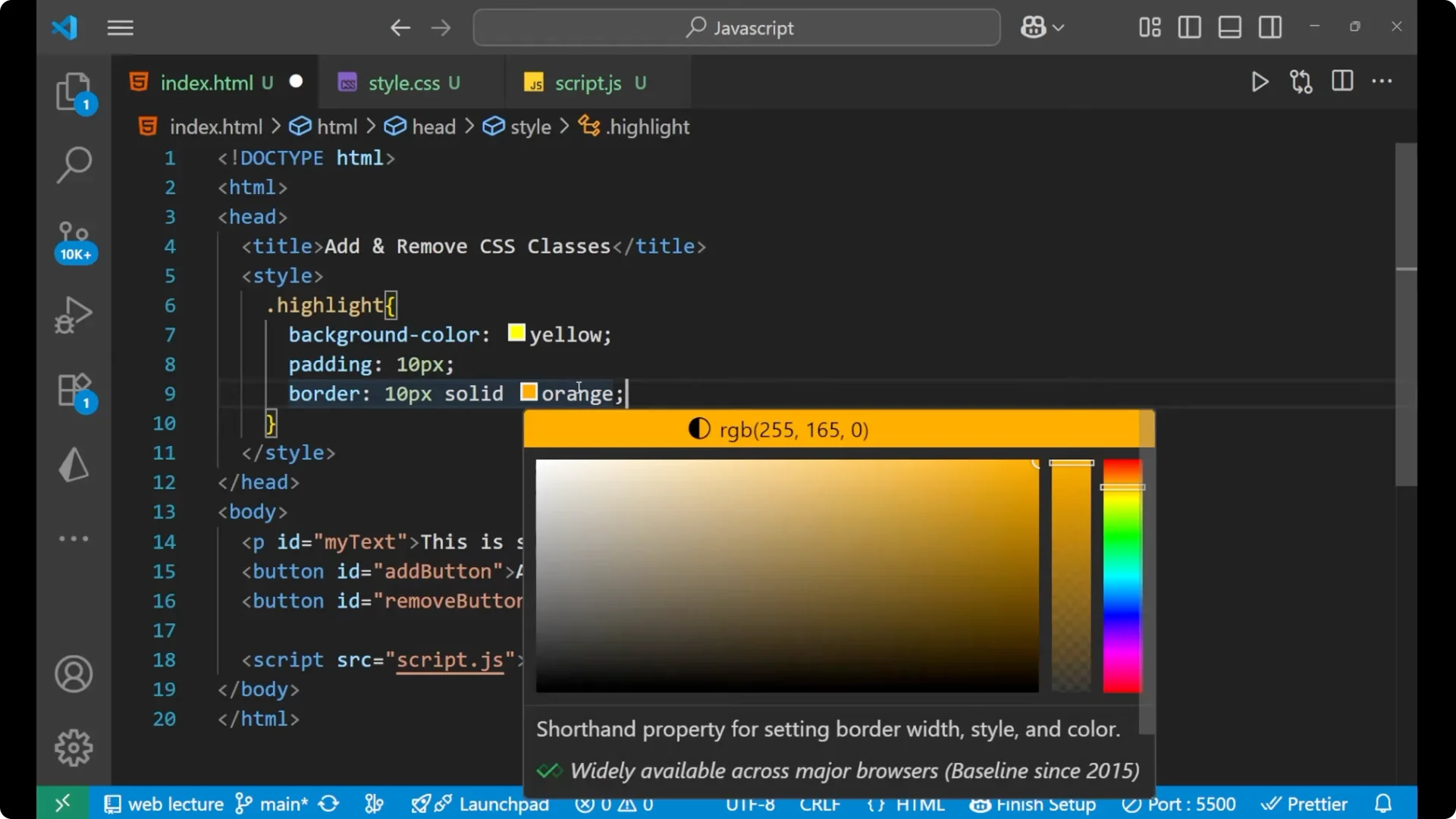
Task: Open the hamburger menu
Action: coord(120,28)
